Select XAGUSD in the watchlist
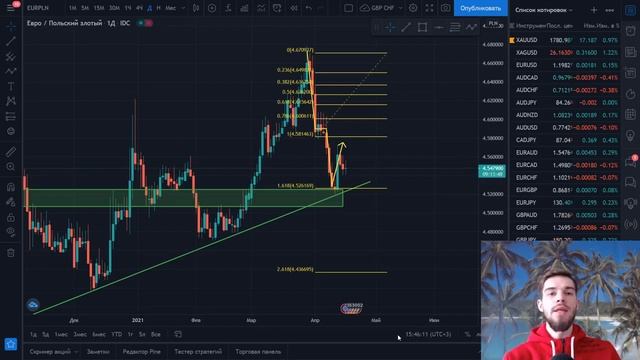640x360 pixels. (x=564, y=53)
